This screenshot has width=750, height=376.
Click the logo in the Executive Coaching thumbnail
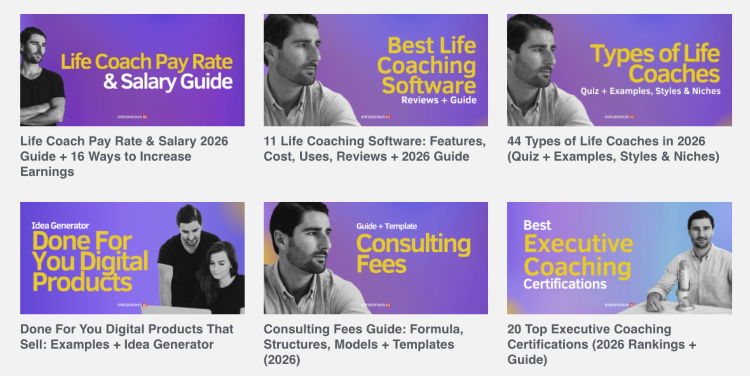click(619, 304)
